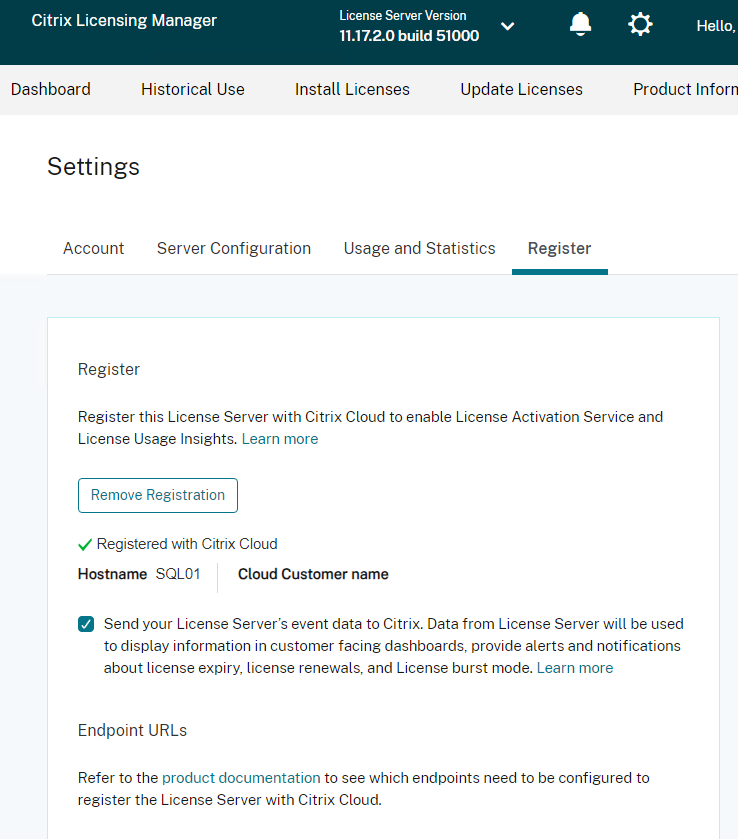
Task: Click the Remove Registration button
Action: tap(158, 495)
